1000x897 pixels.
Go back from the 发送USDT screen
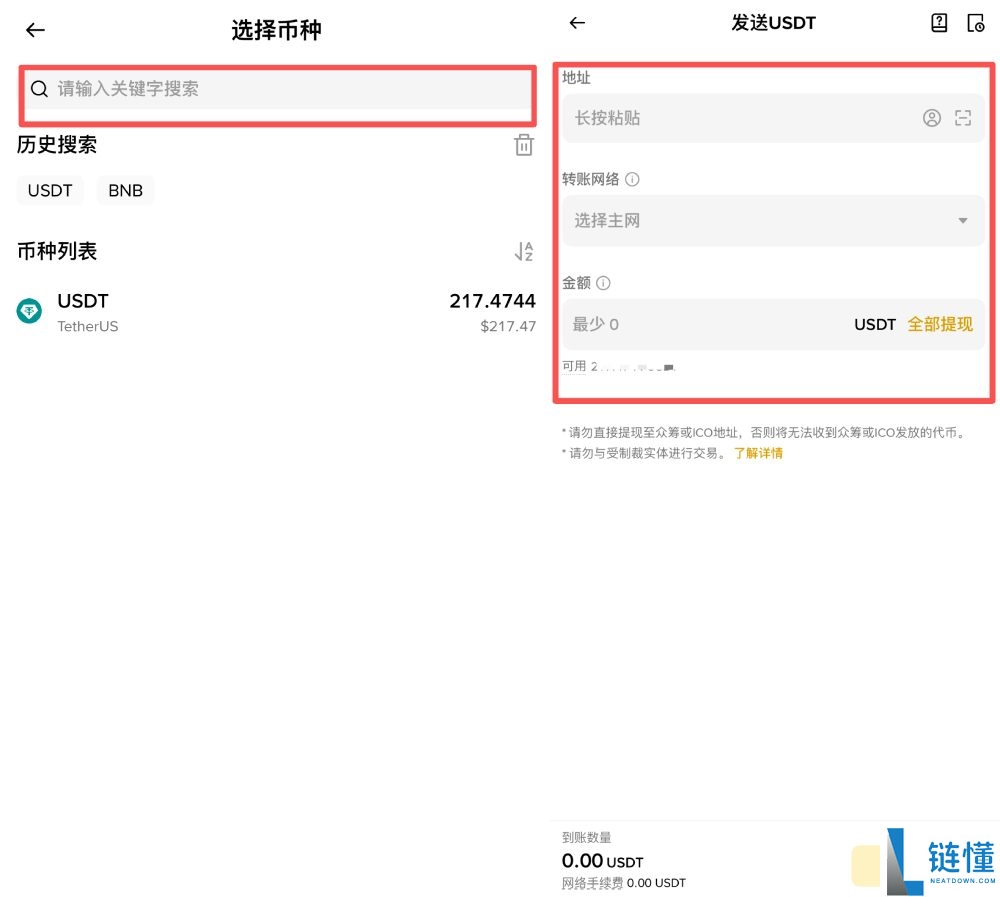(x=577, y=23)
